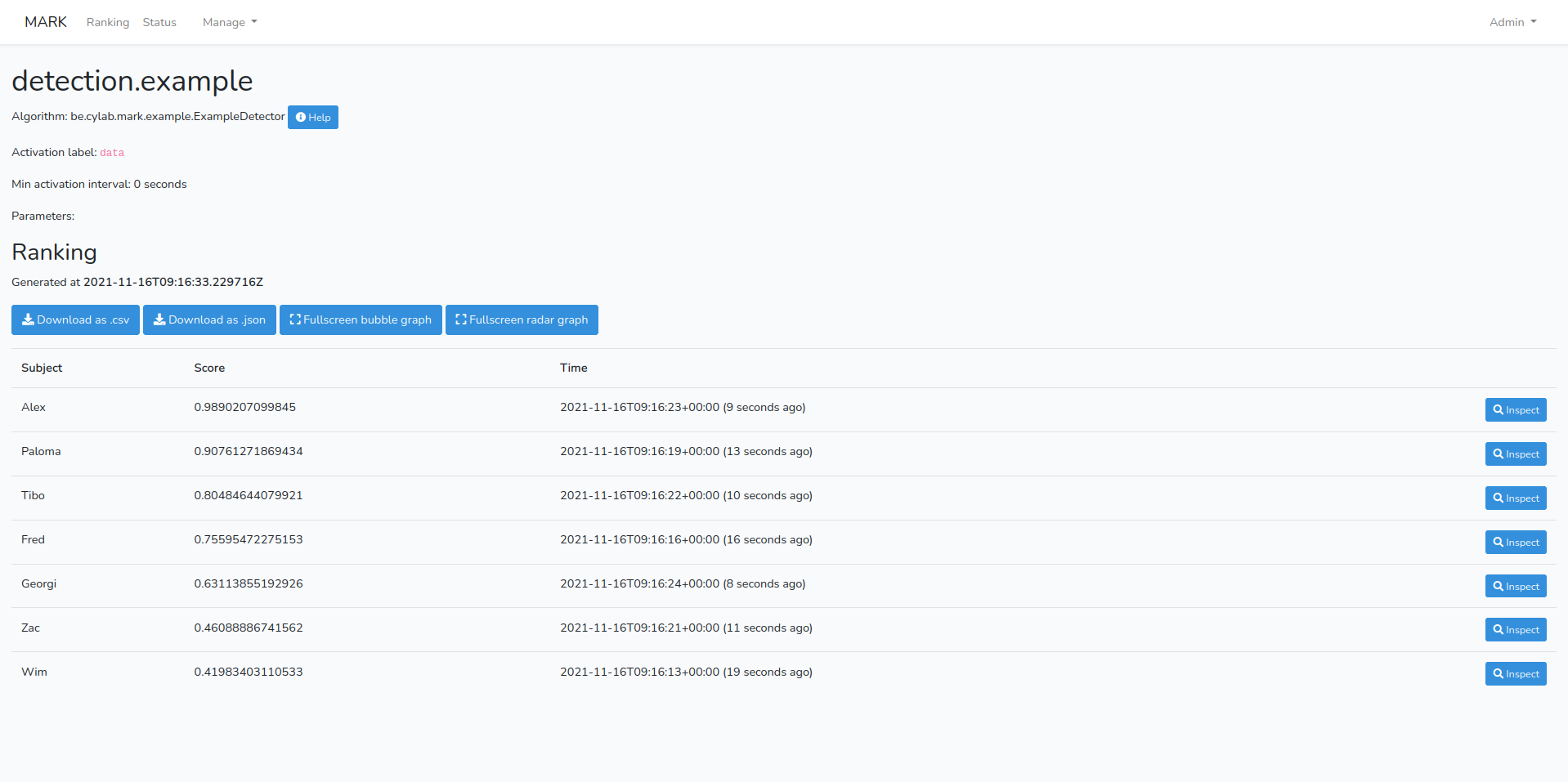Inspect Zac's evidence row
This screenshot has width=1568, height=782.
(1516, 630)
